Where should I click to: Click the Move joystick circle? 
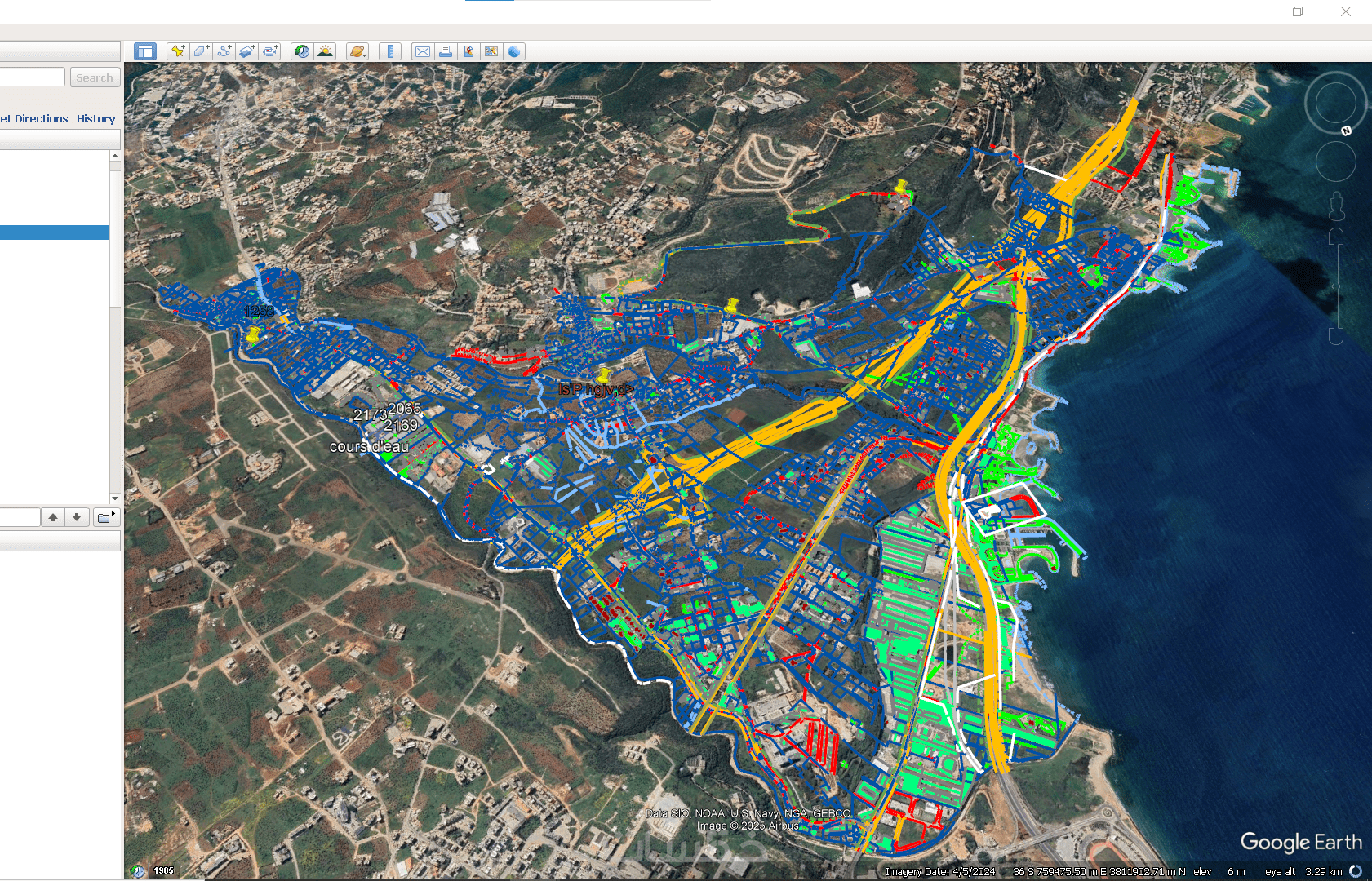click(x=1336, y=162)
